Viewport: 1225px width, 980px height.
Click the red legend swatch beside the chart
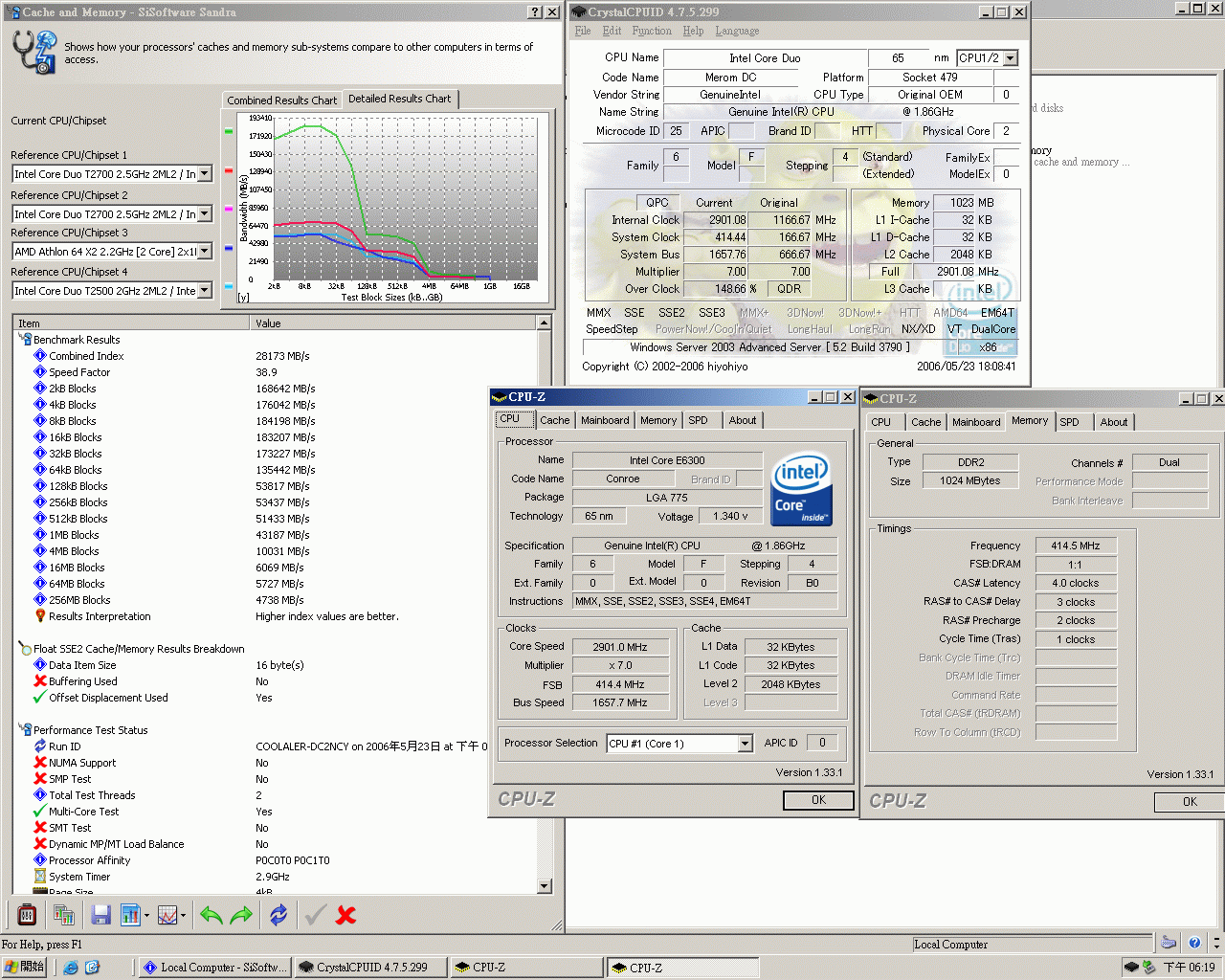pyautogui.click(x=229, y=170)
